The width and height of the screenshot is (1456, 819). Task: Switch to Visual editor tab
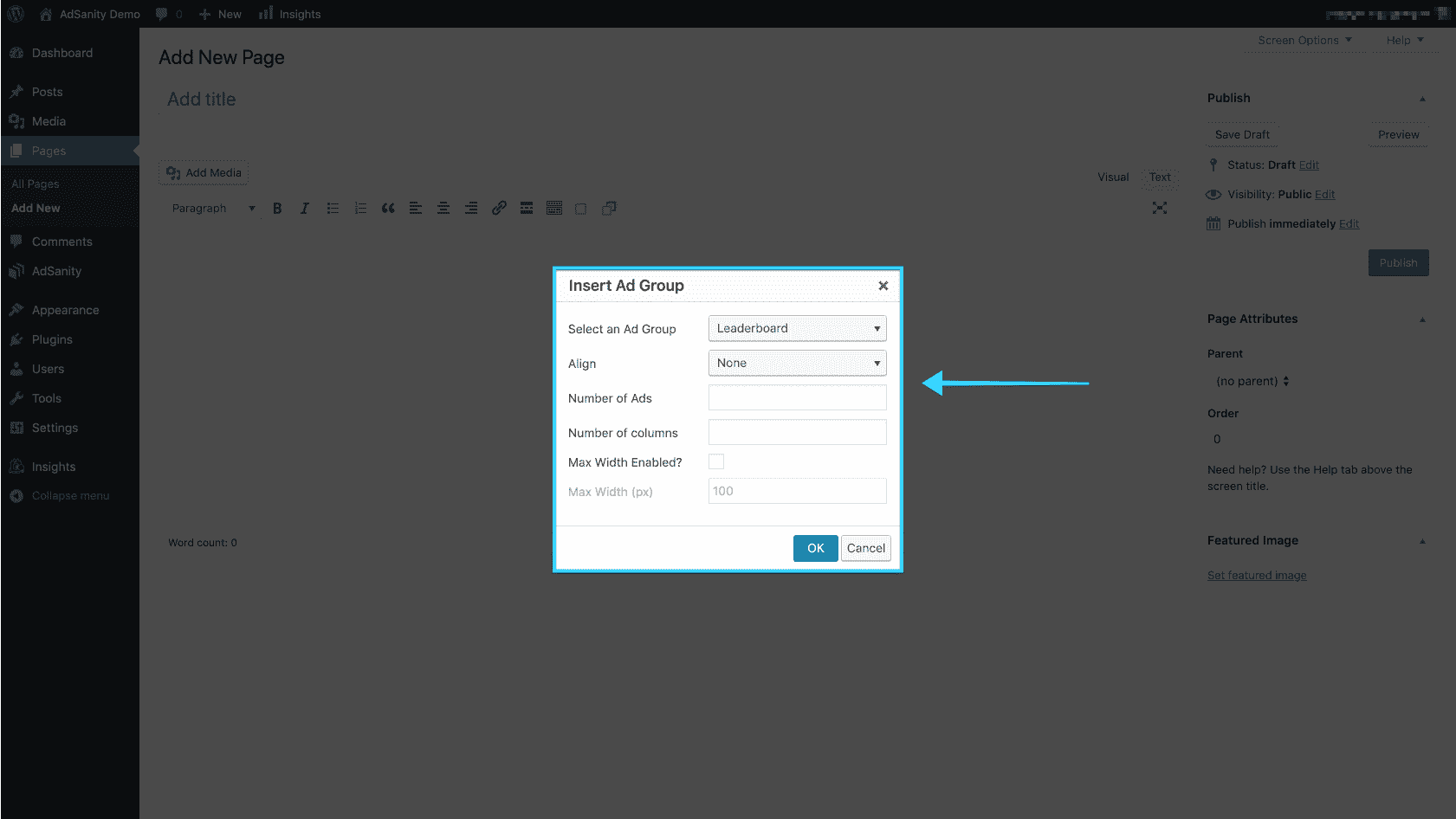[x=1113, y=177]
